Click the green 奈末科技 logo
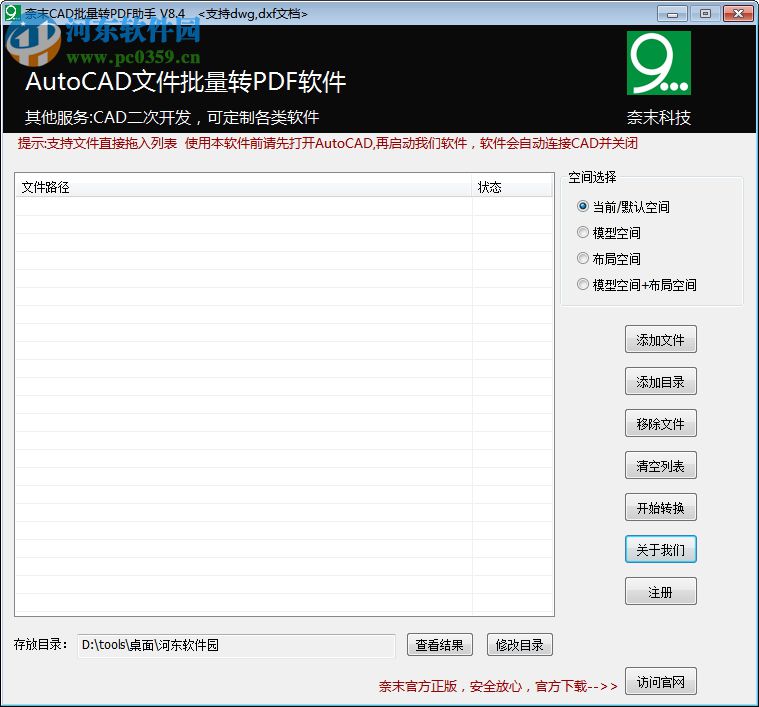 658,63
